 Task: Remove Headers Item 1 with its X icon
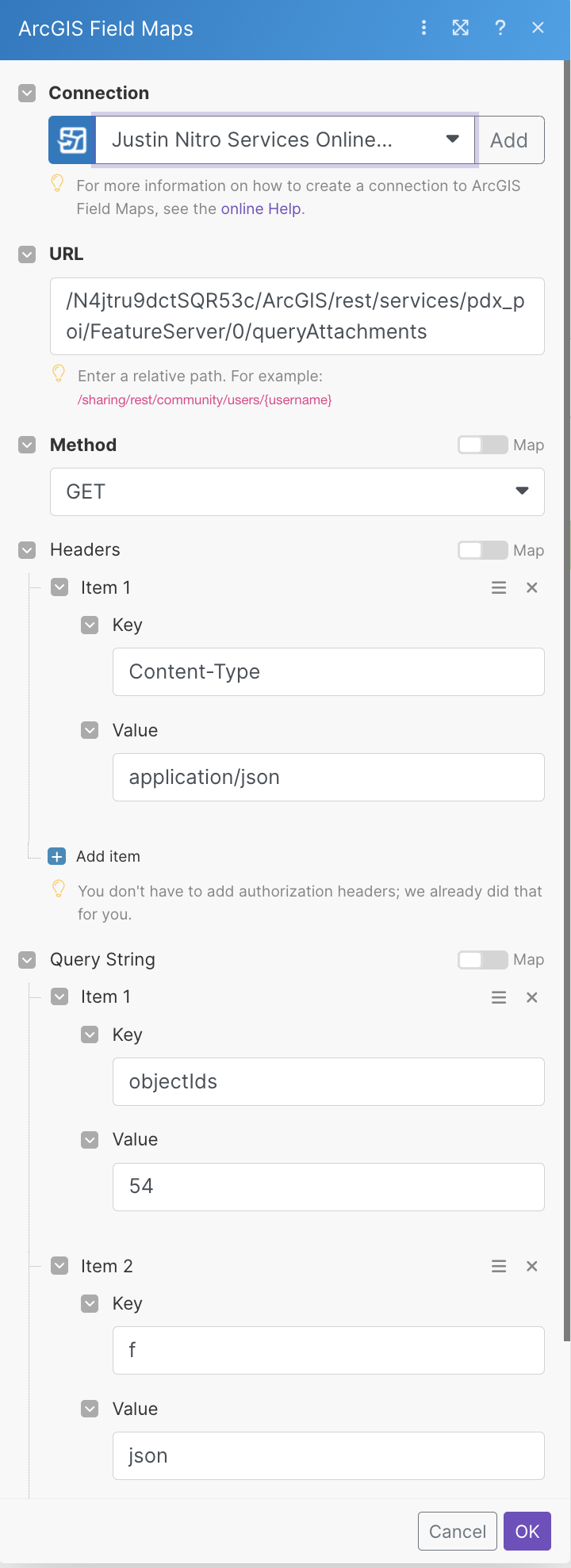pyautogui.click(x=531, y=587)
